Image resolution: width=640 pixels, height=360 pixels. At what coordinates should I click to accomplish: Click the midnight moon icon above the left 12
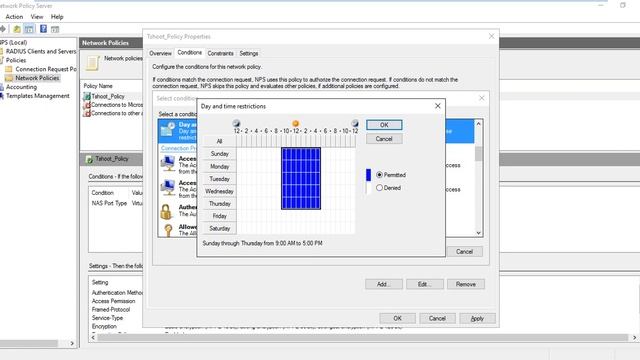(236, 123)
